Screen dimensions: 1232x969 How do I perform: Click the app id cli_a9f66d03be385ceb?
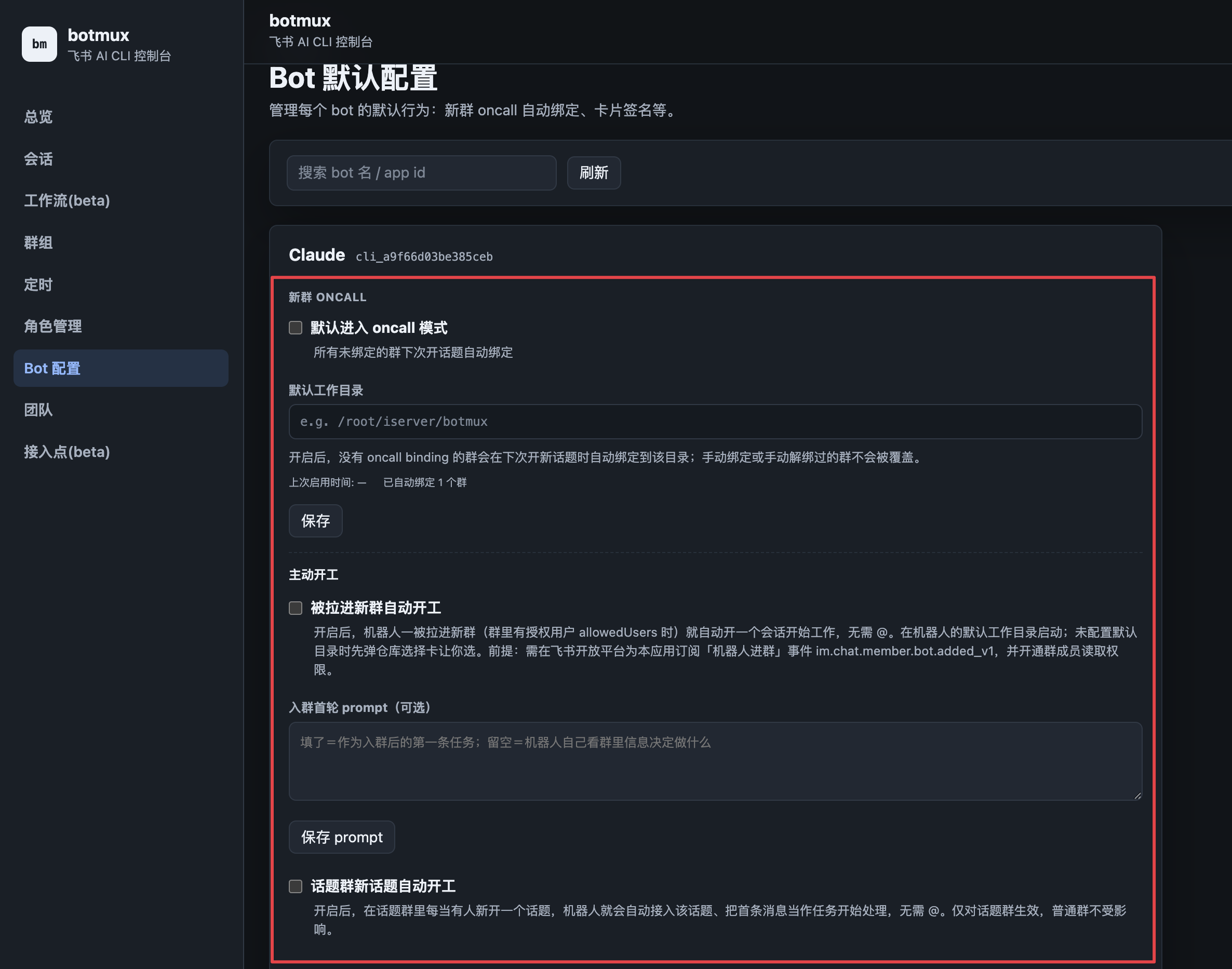click(x=424, y=257)
